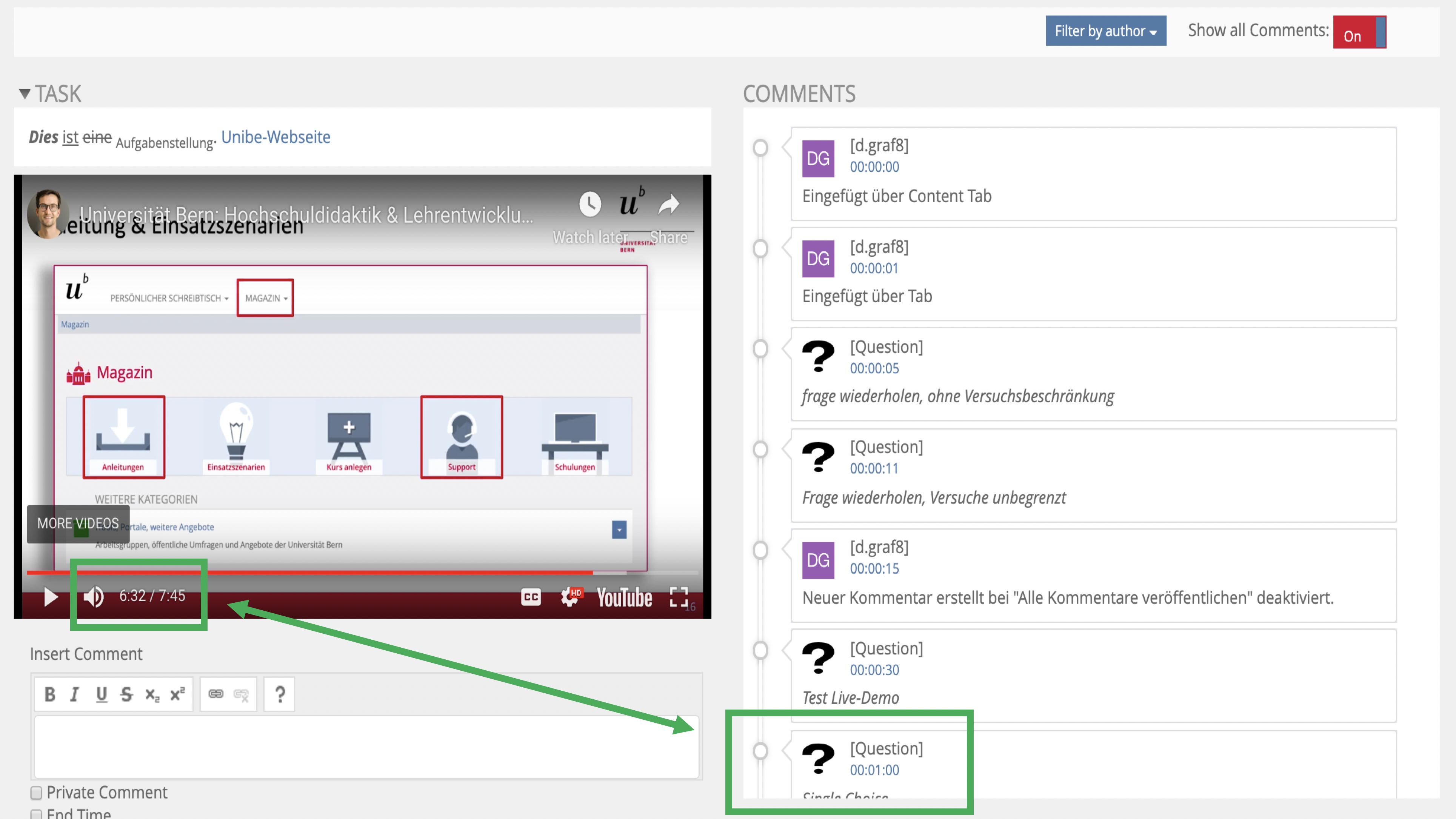Open the Unibe-Webseite link
The width and height of the screenshot is (1456, 819).
pyautogui.click(x=275, y=137)
